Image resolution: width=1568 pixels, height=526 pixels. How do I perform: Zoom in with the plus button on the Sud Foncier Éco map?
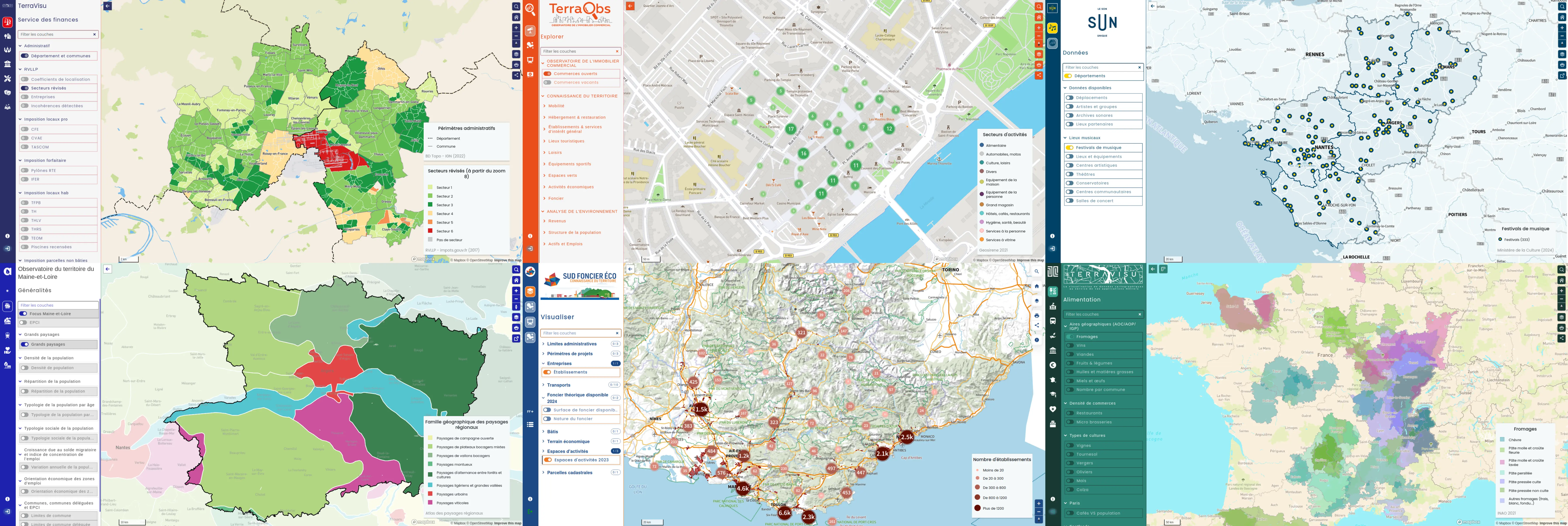point(1039,504)
